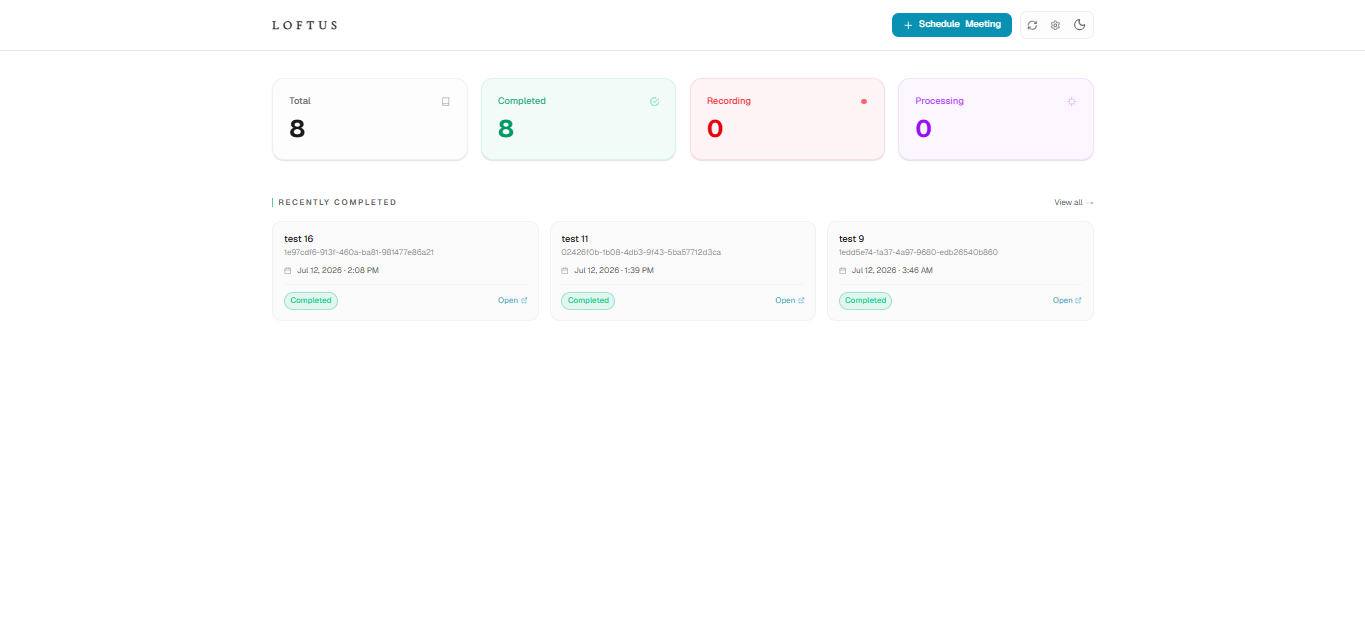Click the refresh icon in the header

[1032, 25]
